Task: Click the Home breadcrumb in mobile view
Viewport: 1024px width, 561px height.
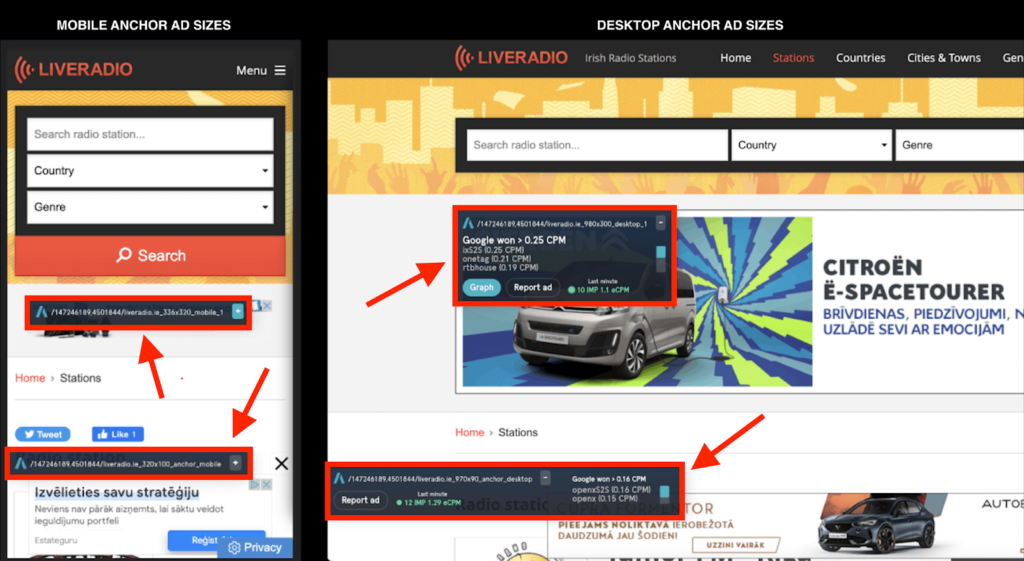Action: (30, 378)
